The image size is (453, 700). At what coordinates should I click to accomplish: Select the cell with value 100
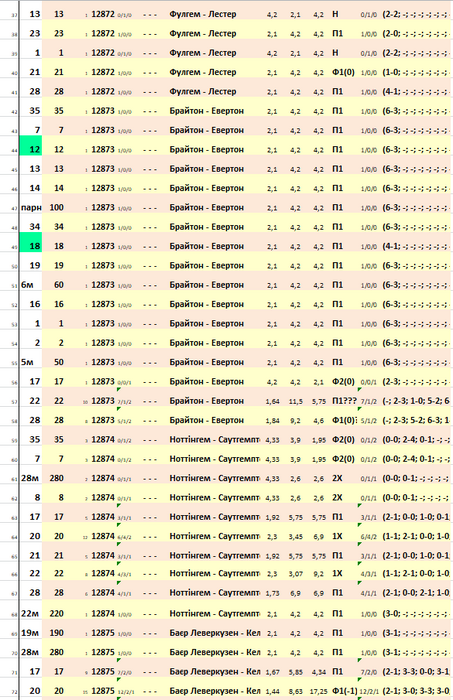tap(57, 208)
